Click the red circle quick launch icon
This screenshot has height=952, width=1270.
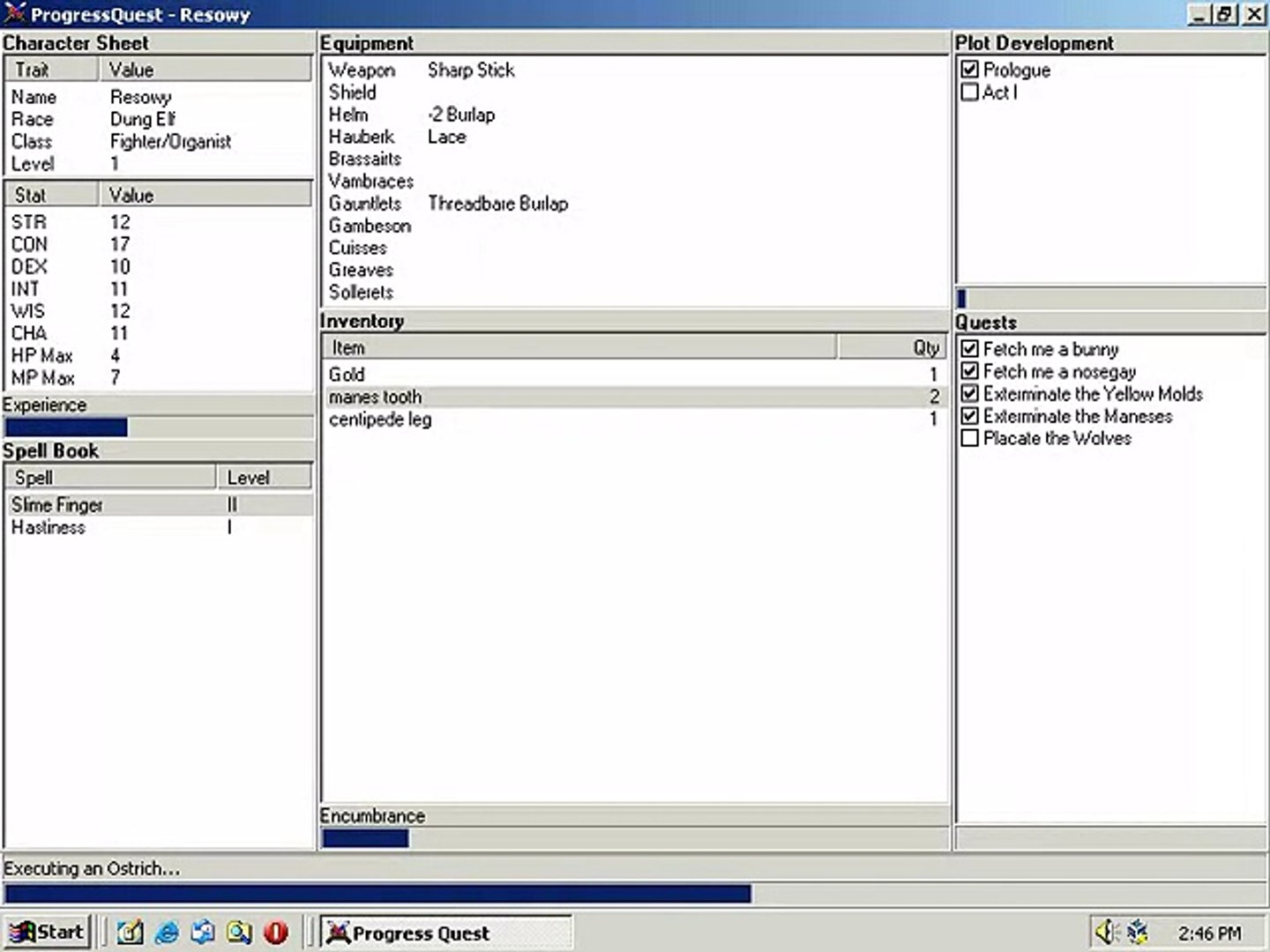276,932
